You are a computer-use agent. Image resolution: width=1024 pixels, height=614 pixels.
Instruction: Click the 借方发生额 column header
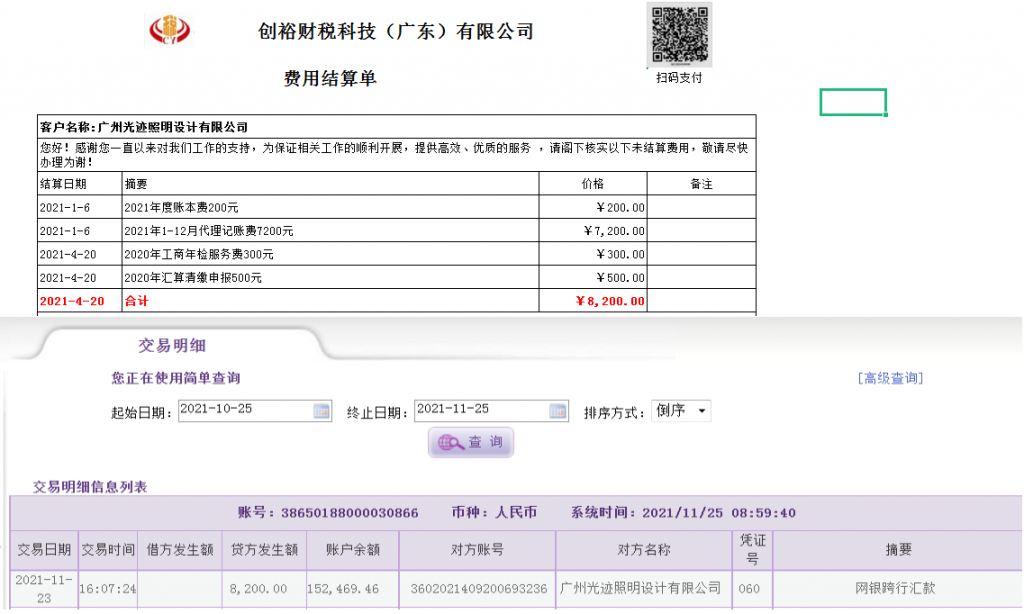coord(180,550)
